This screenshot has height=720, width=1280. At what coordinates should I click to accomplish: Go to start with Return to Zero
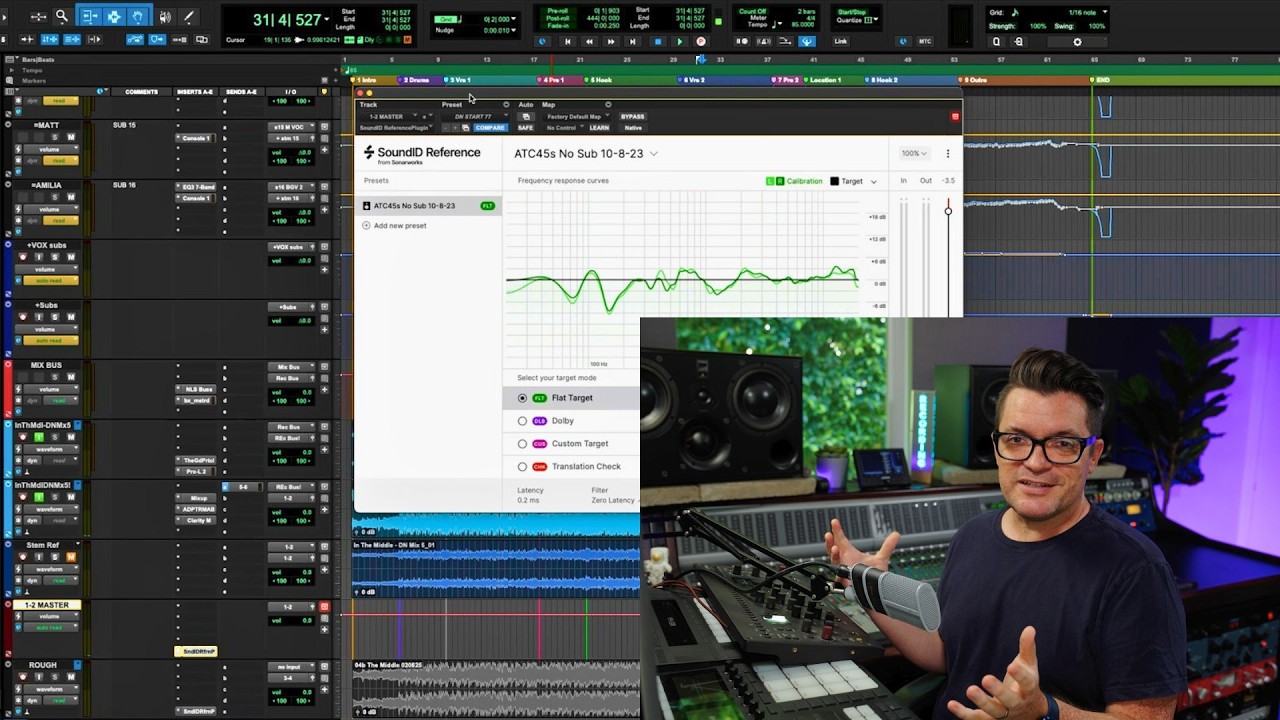(x=567, y=41)
